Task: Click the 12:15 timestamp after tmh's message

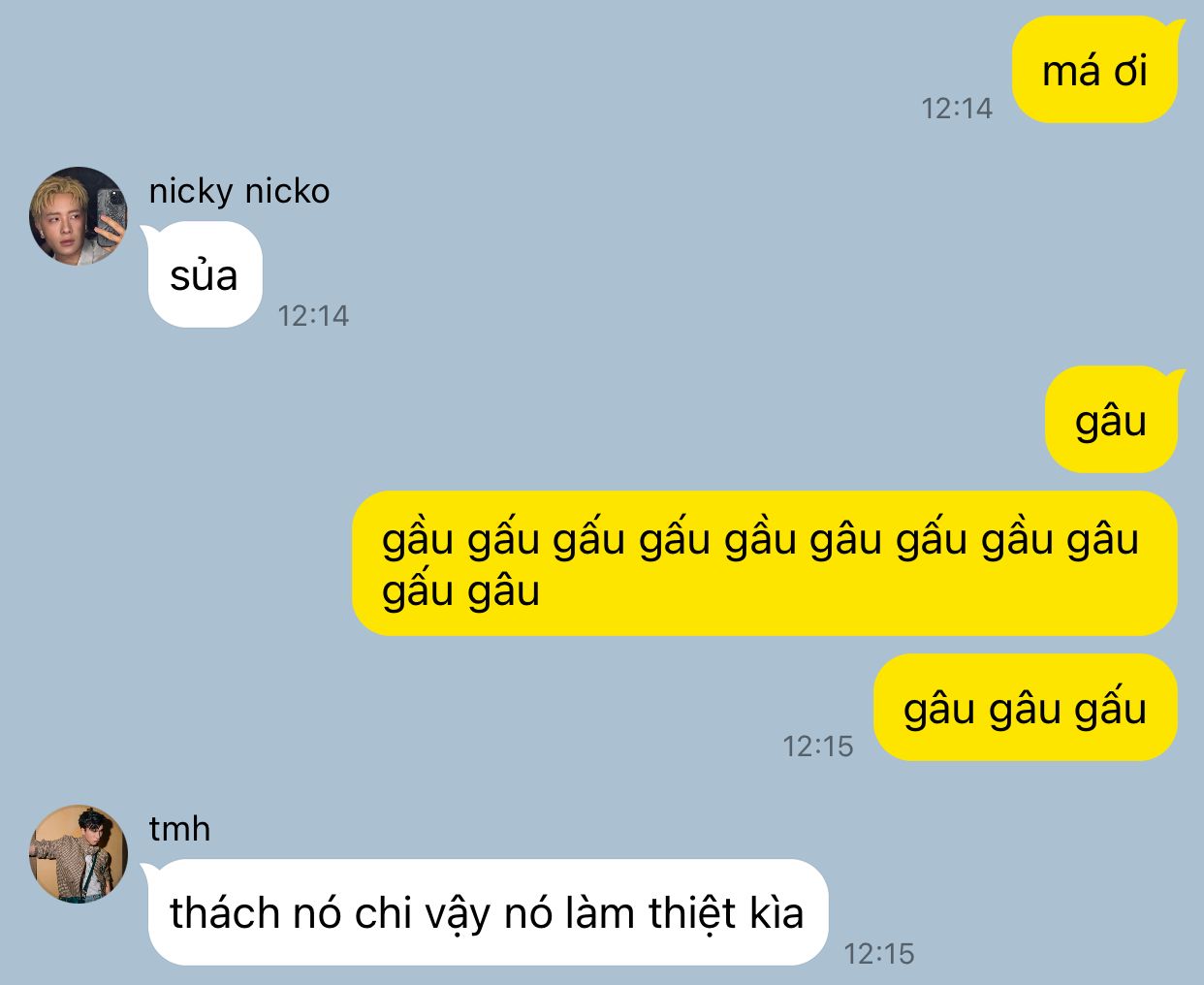Action: coord(879,953)
